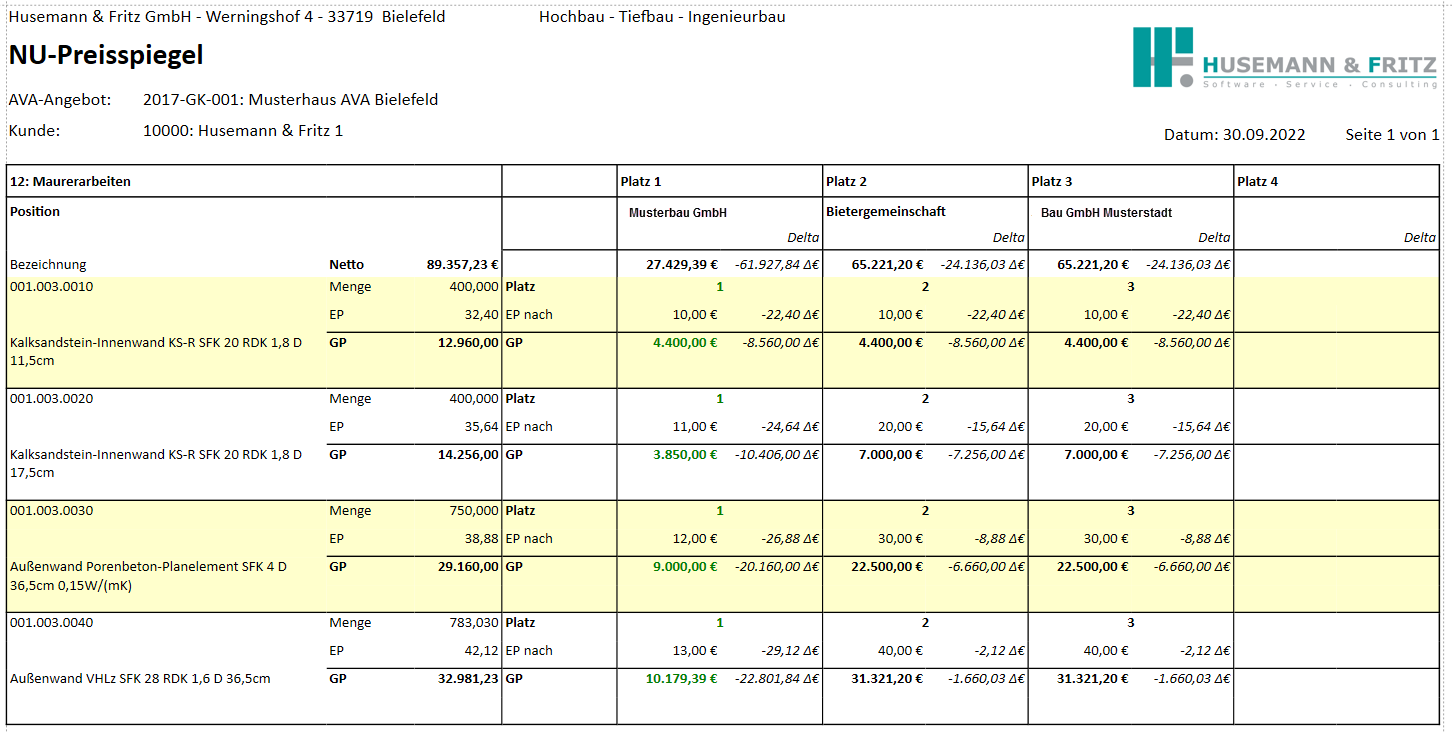Select the green GP value 10.179,39 €
This screenshot has width=1452, height=733.
tap(681, 679)
